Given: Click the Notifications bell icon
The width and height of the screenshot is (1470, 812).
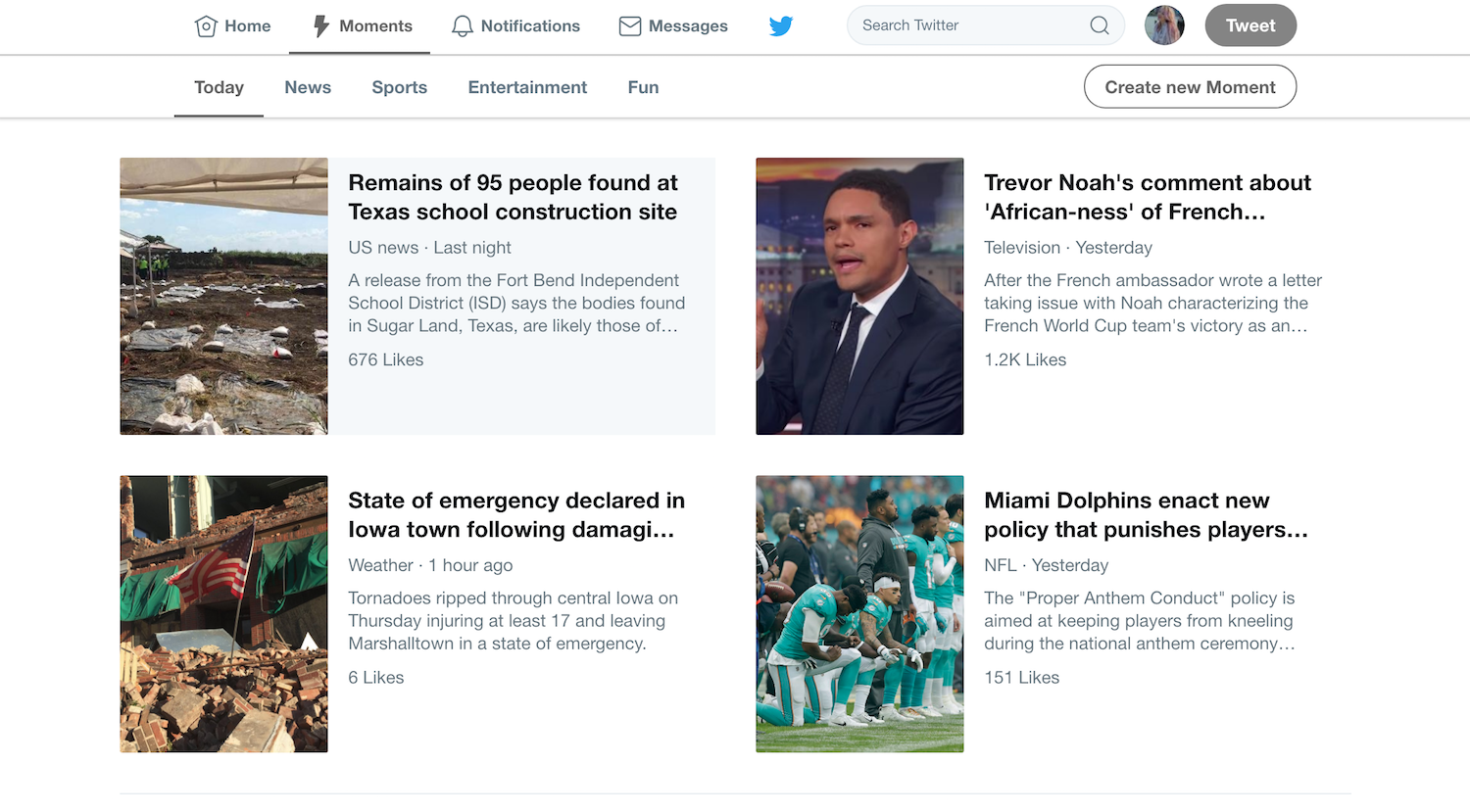Looking at the screenshot, I should coord(463,26).
